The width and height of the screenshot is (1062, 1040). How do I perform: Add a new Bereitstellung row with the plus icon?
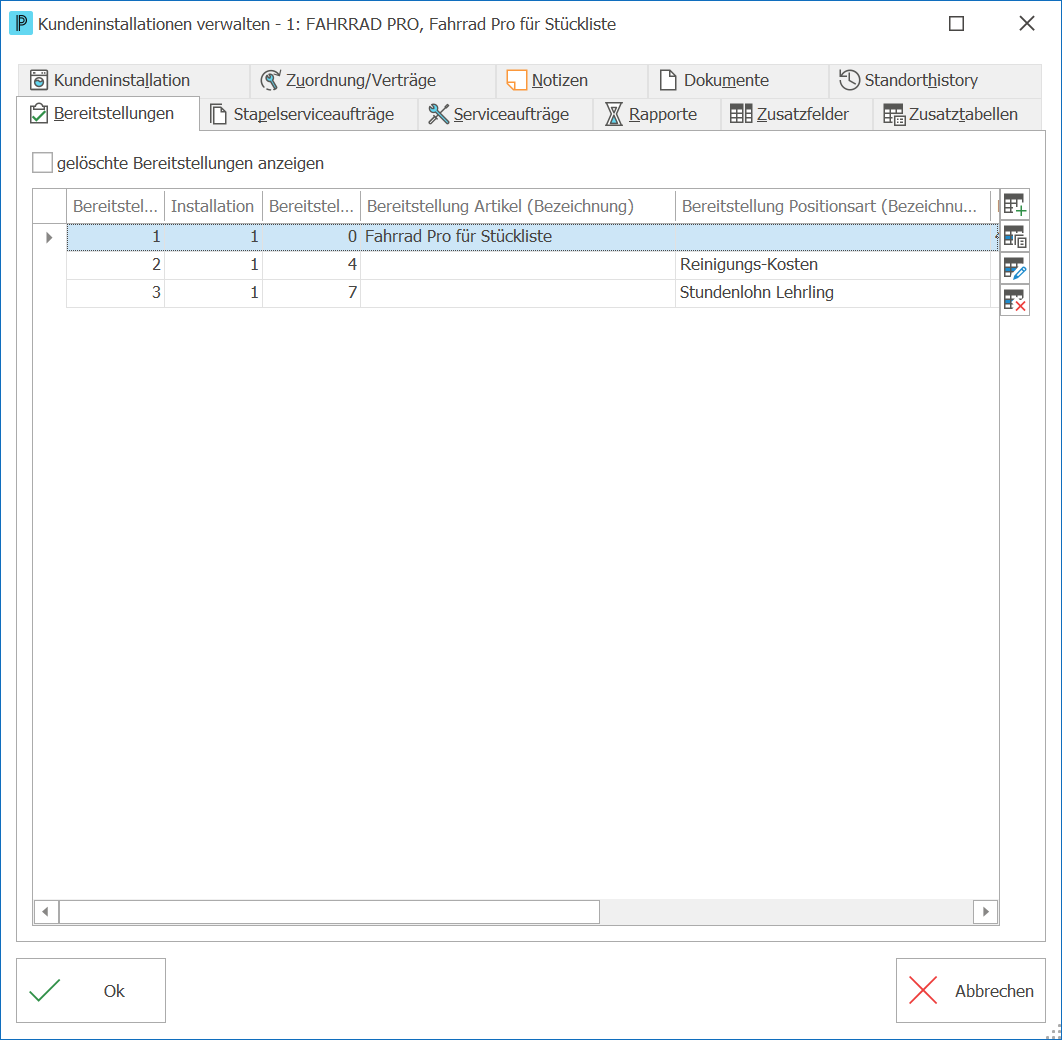(x=1015, y=204)
